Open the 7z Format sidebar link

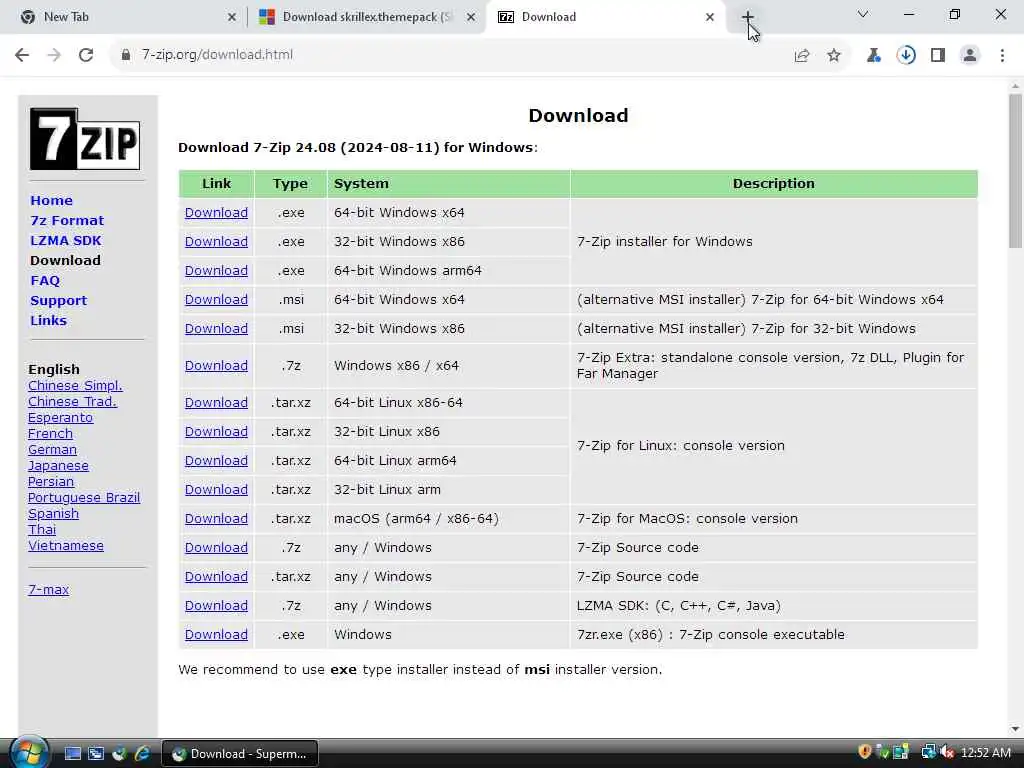[x=67, y=221]
